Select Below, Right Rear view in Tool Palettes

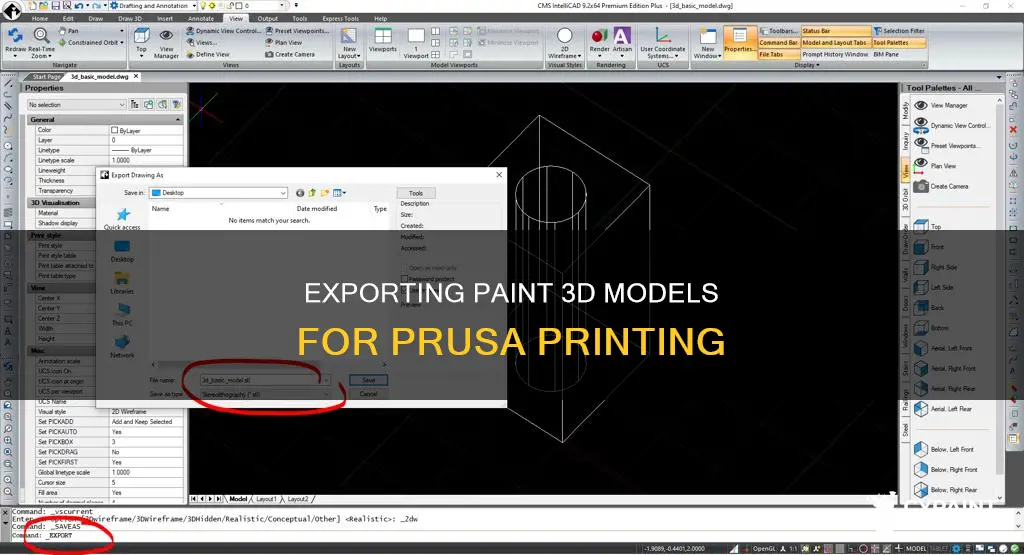[x=946, y=490]
